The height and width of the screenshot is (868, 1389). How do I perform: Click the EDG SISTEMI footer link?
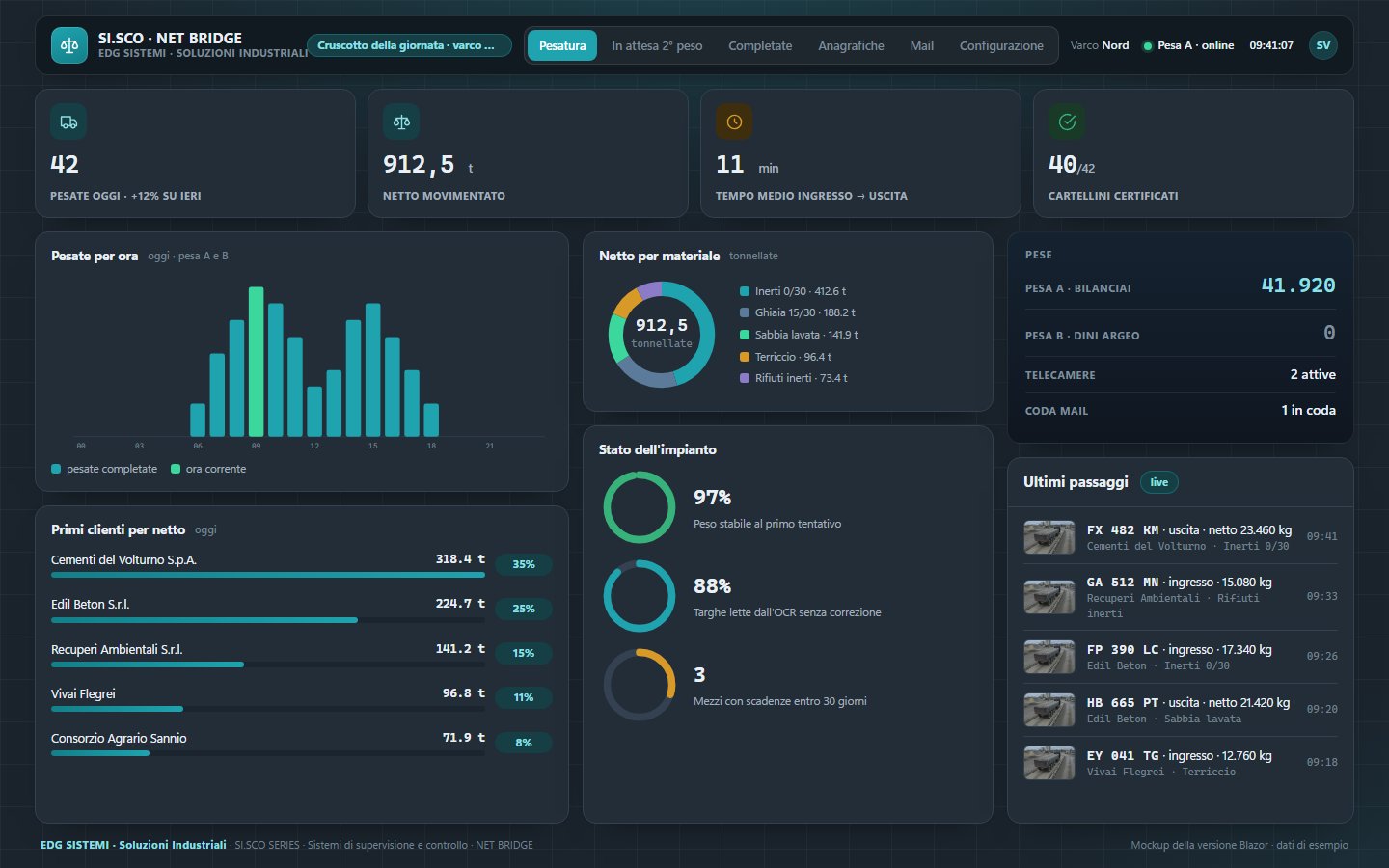pyautogui.click(x=133, y=845)
